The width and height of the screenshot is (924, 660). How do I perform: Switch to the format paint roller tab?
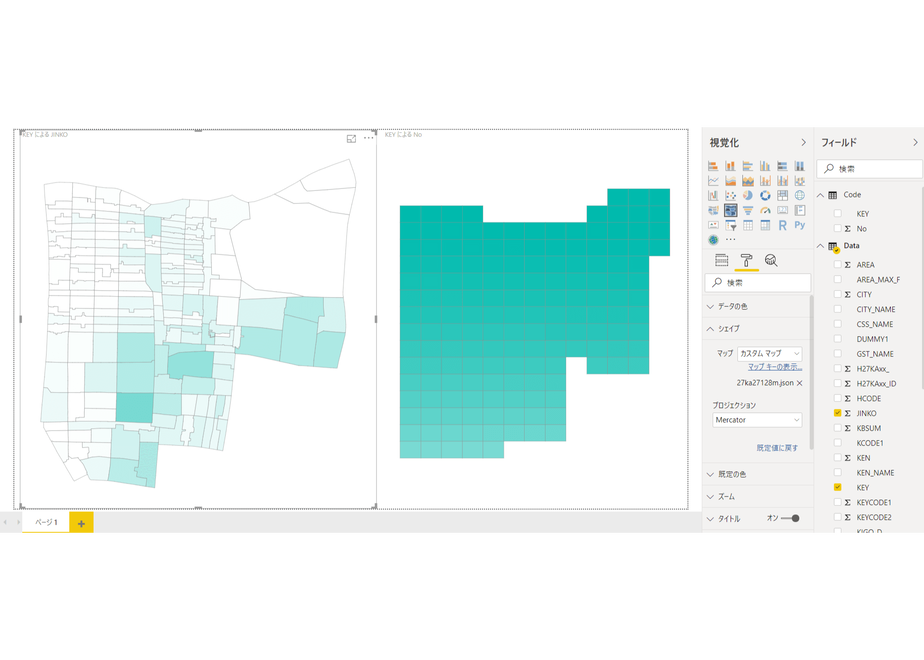[746, 260]
